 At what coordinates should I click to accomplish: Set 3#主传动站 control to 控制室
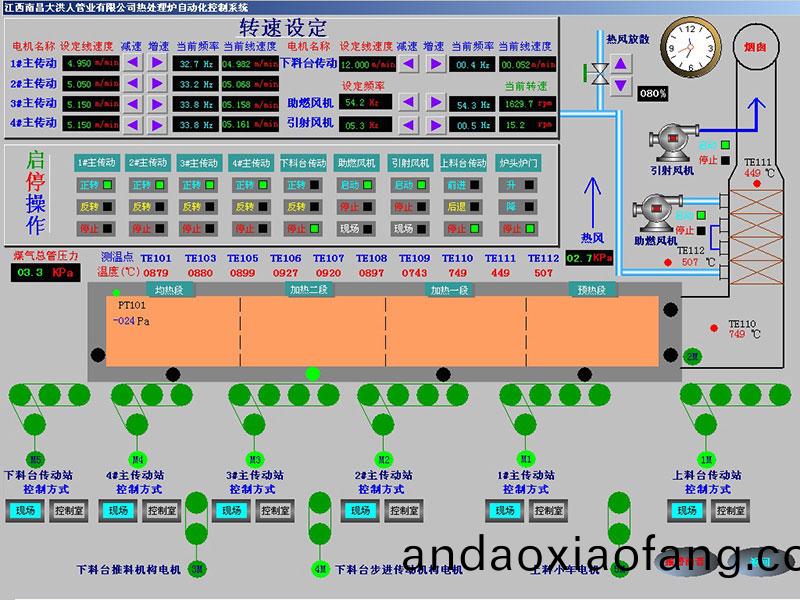click(275, 510)
